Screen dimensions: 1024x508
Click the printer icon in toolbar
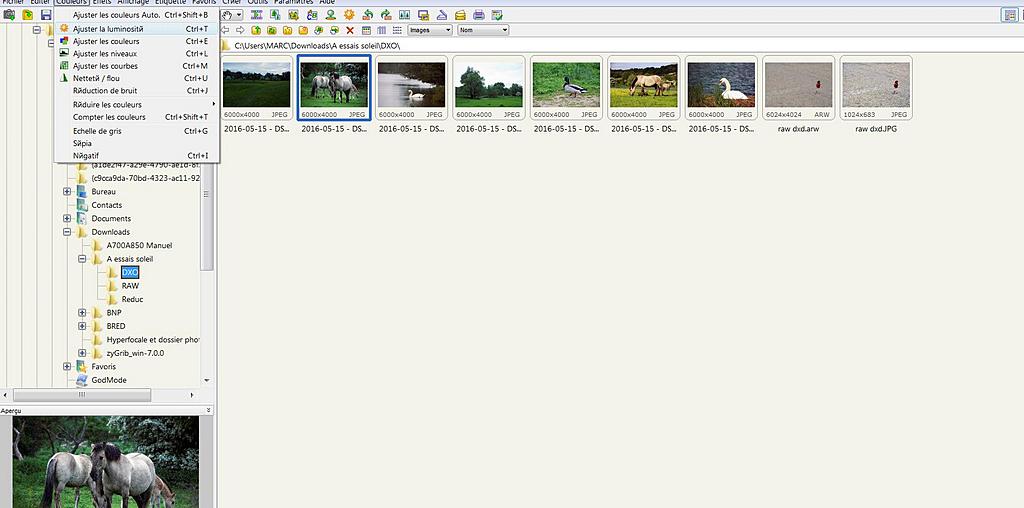479,15
